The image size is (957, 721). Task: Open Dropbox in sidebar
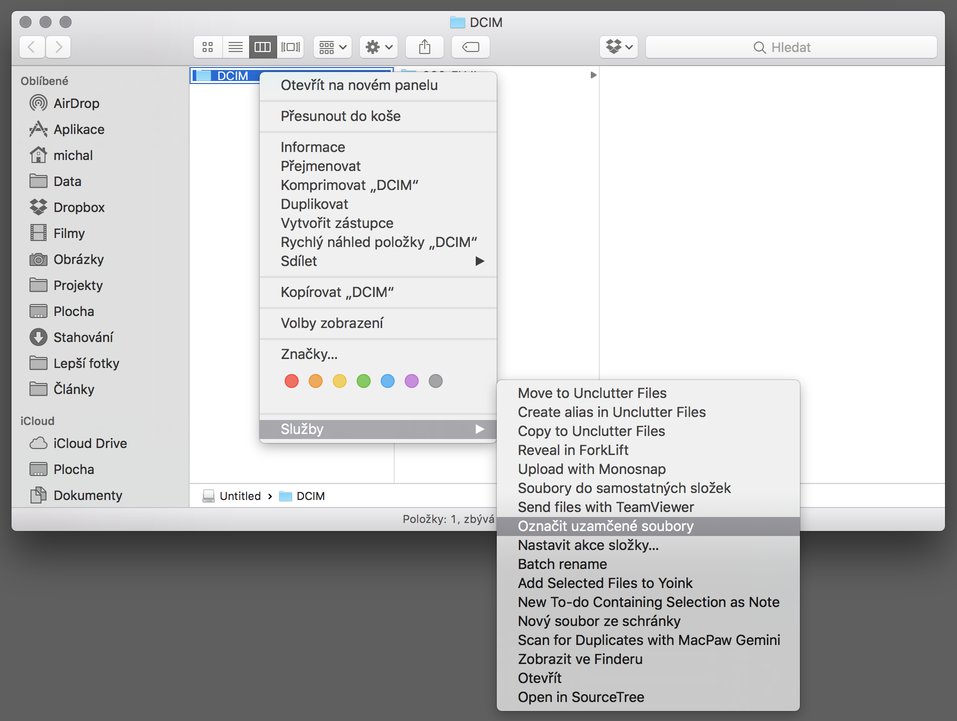coord(67,207)
